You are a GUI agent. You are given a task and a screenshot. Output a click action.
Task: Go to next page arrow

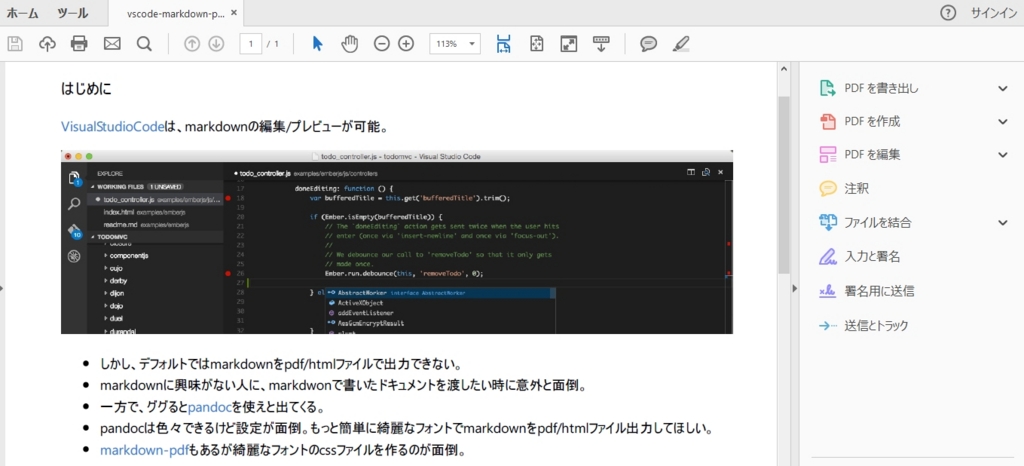pyautogui.click(x=216, y=44)
